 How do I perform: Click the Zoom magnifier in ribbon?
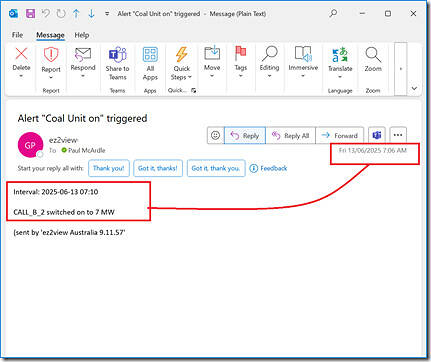373,55
